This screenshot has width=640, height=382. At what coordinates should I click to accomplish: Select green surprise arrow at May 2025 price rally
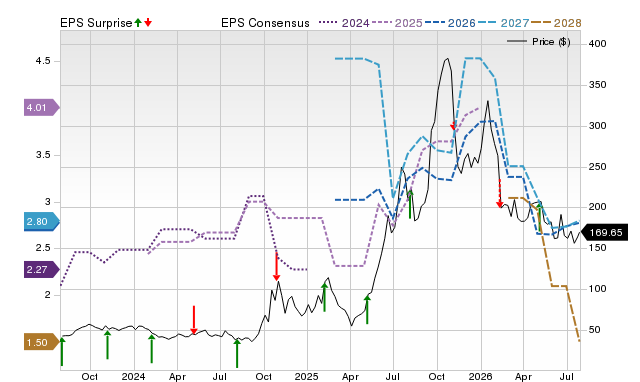[x=367, y=310]
